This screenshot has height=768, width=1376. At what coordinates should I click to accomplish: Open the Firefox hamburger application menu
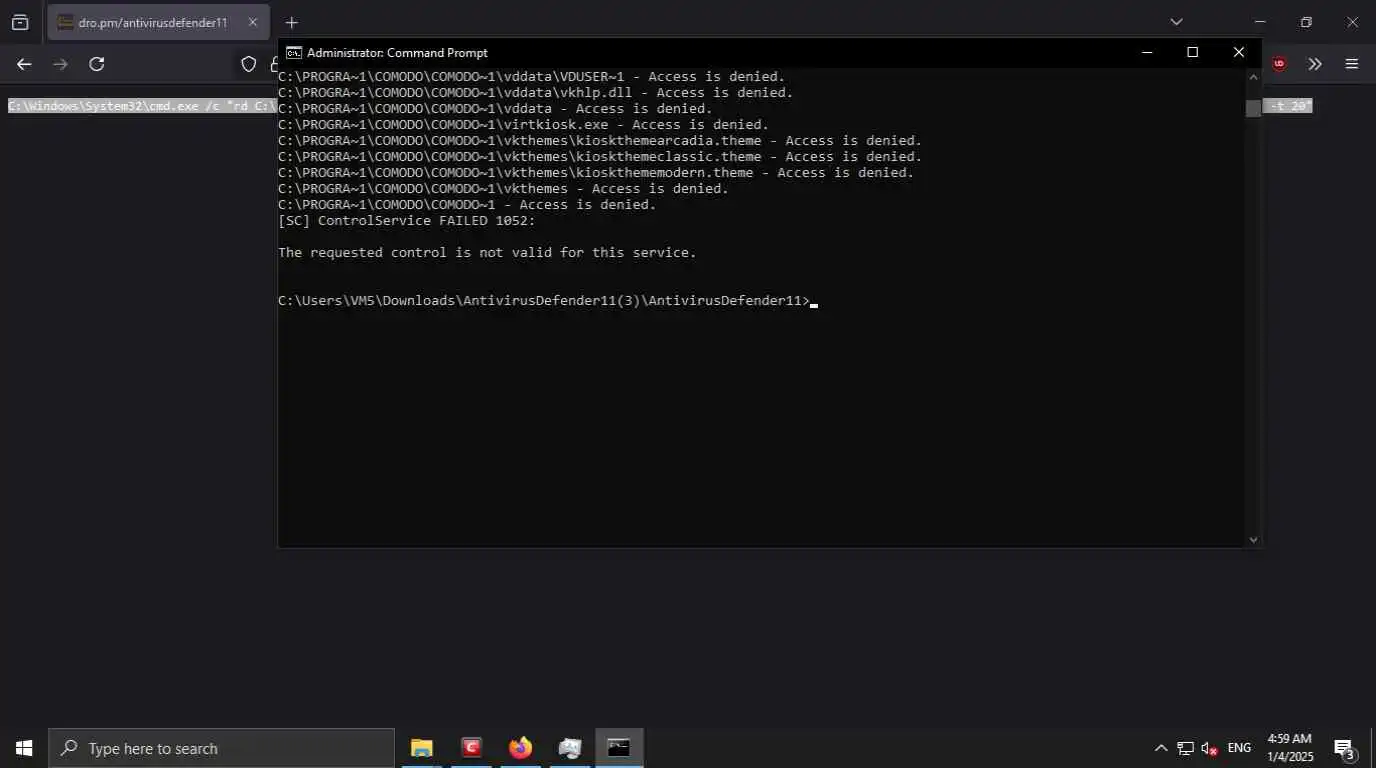pyautogui.click(x=1352, y=64)
